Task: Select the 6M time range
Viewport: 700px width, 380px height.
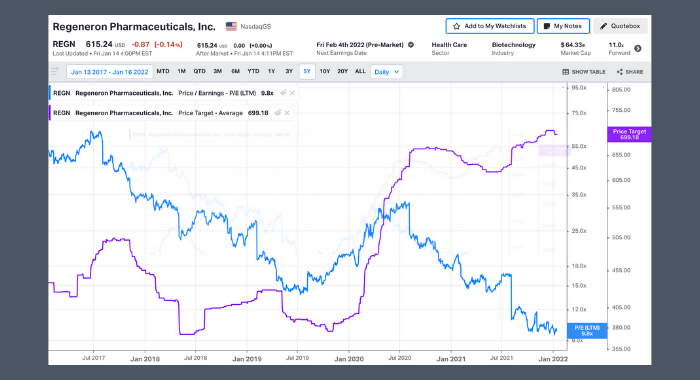Action: [235, 71]
